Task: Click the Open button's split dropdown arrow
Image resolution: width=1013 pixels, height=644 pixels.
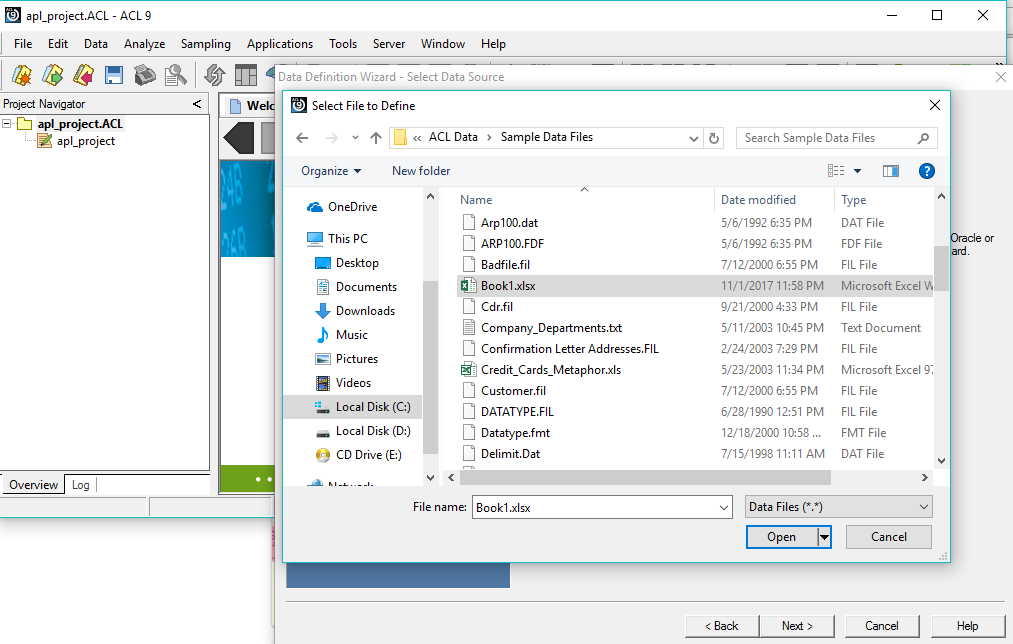Action: [x=824, y=537]
